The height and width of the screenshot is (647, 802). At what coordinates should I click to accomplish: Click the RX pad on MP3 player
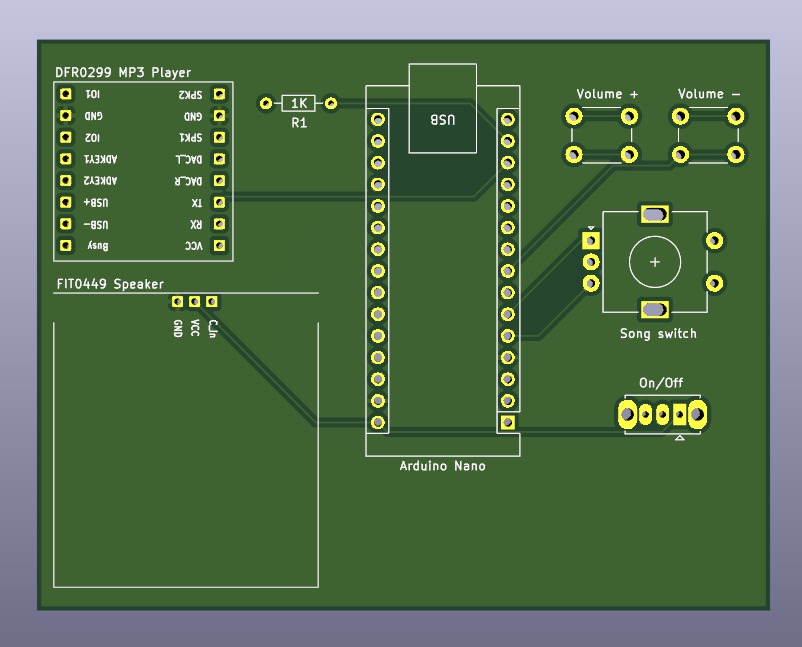[219, 224]
